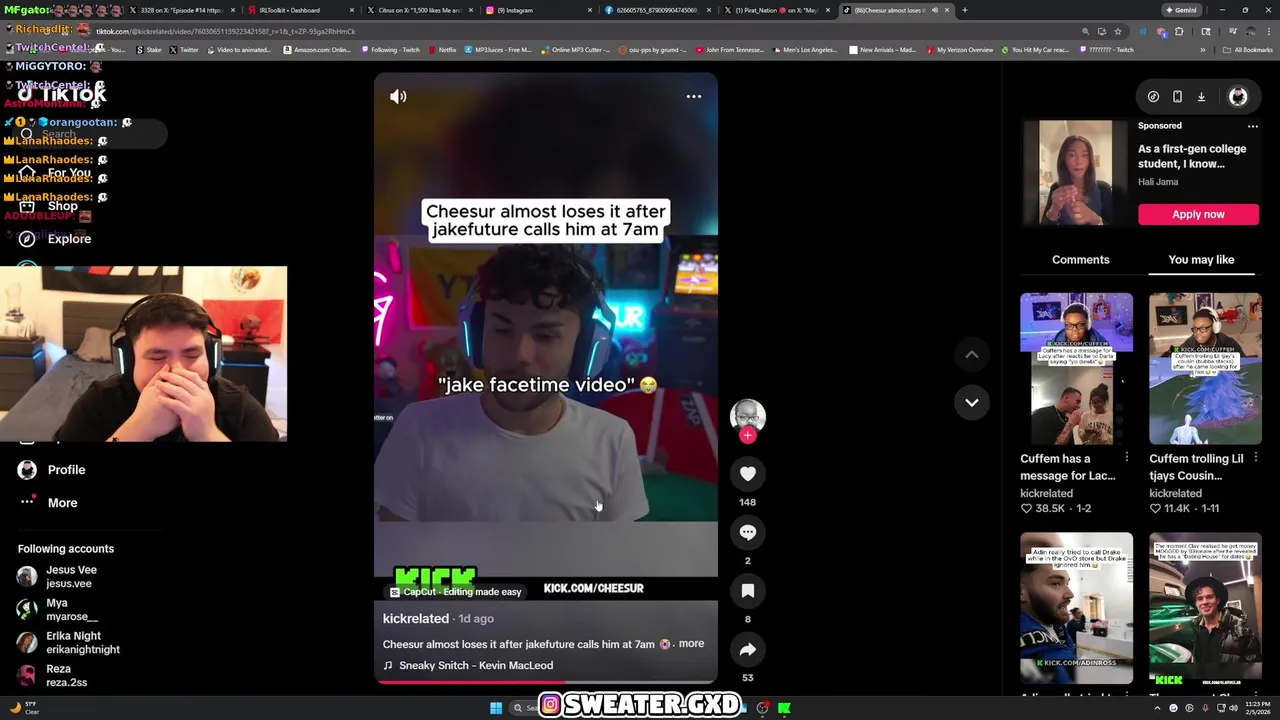Click the Following accounts heading
The image size is (1280, 720).
(x=66, y=549)
